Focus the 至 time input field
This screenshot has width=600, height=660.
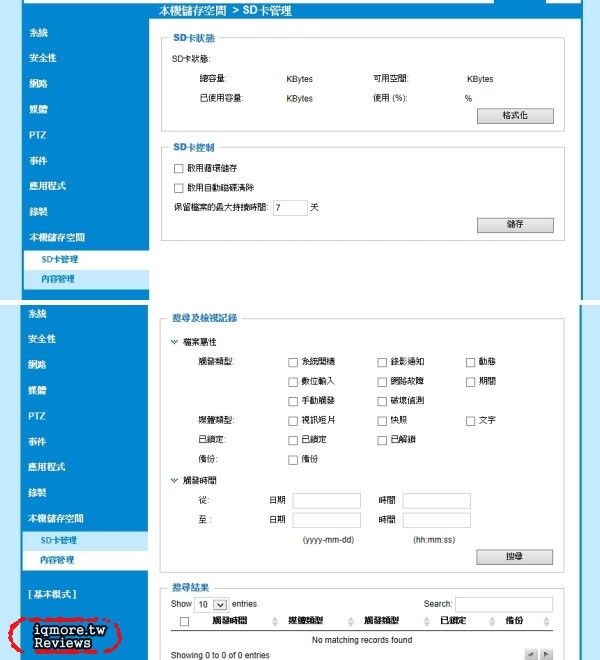tap(437, 520)
